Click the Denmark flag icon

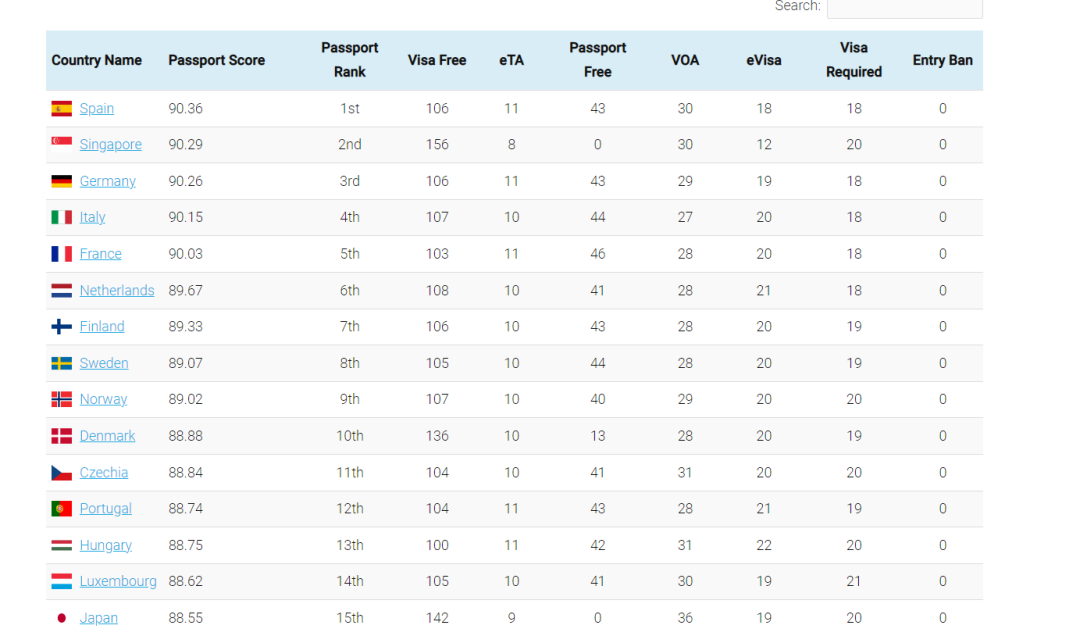[61, 436]
